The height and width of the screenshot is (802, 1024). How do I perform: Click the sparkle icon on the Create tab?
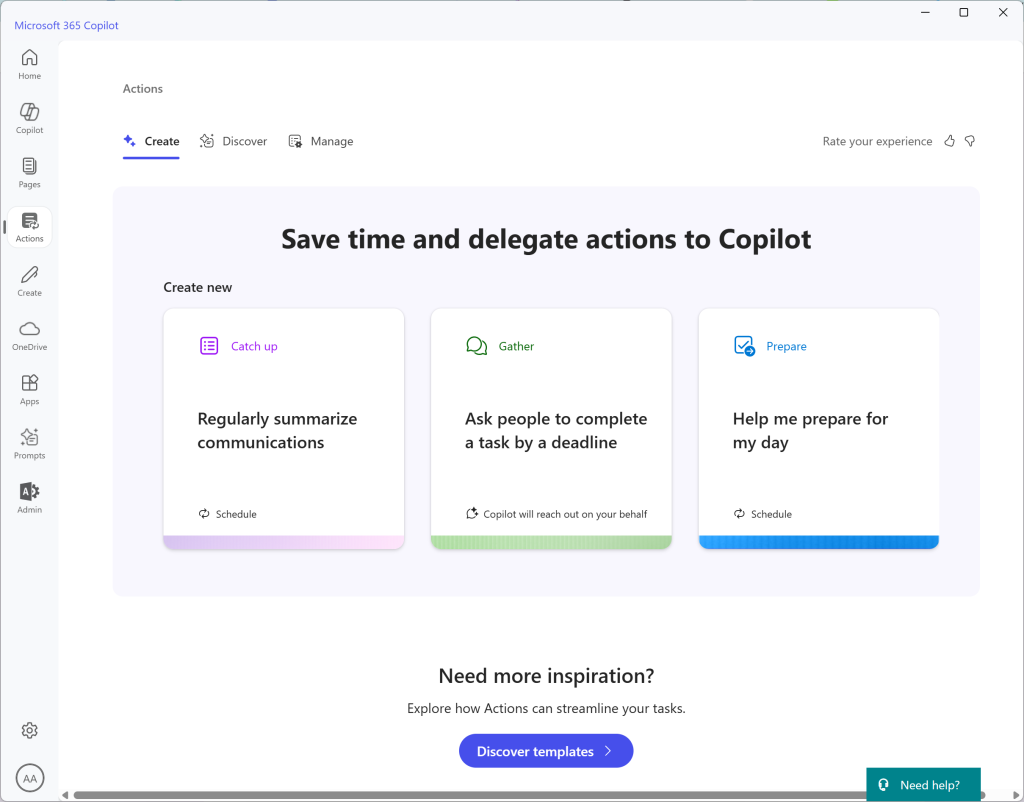tap(129, 140)
